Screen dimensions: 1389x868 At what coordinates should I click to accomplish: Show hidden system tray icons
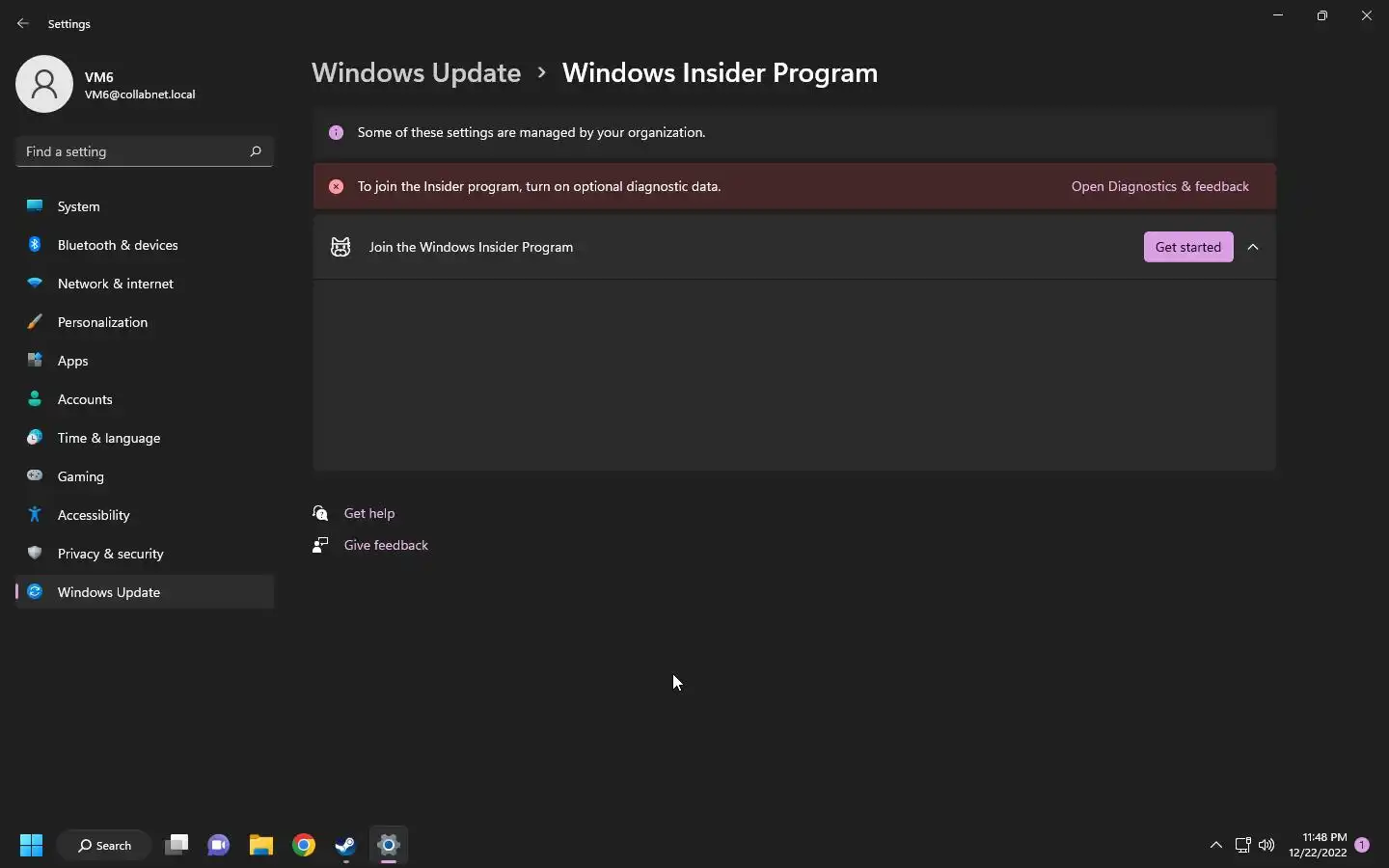click(1216, 846)
